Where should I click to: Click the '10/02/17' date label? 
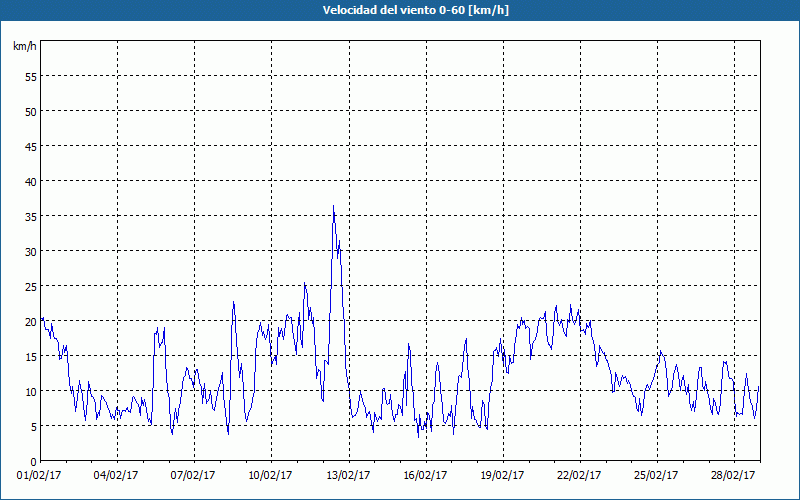pyautogui.click(x=270, y=475)
